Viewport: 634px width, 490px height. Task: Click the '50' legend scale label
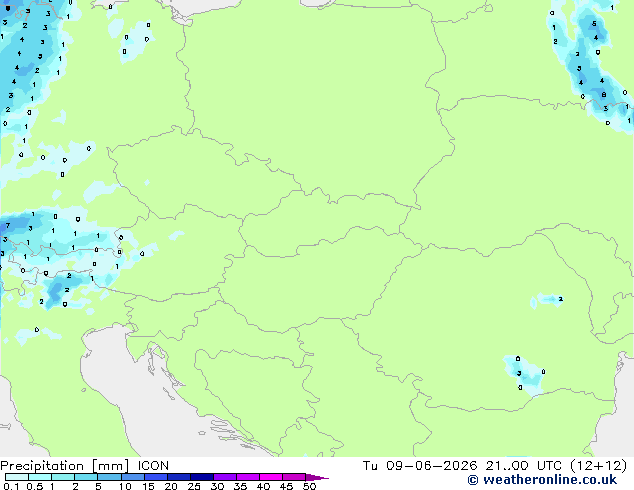309,486
